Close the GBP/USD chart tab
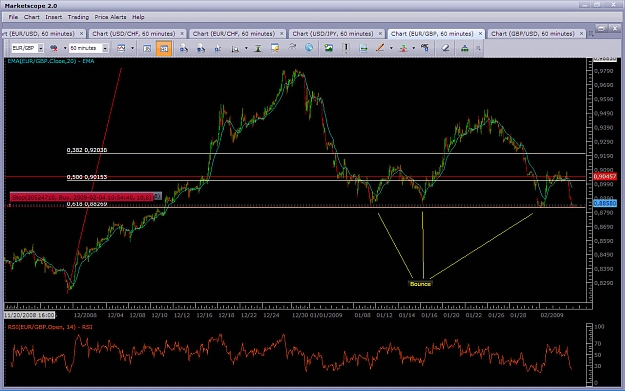Viewport: 625px width, 391px height. (x=581, y=34)
